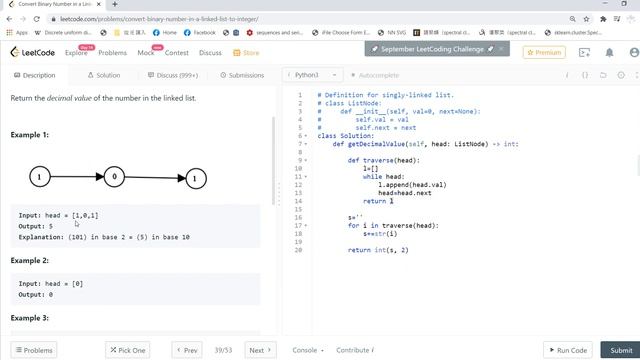This screenshot has height=360, width=640.
Task: Open the Mock nav item
Action: coord(146,53)
